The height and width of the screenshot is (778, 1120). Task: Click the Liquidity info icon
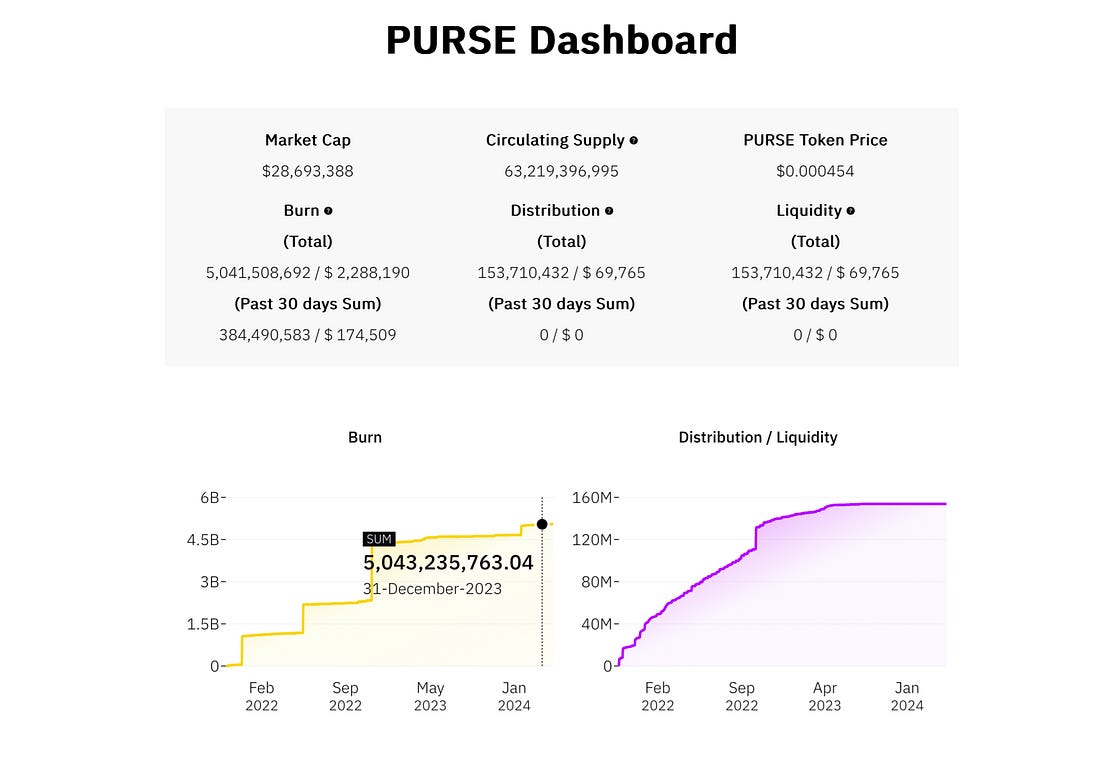851,211
